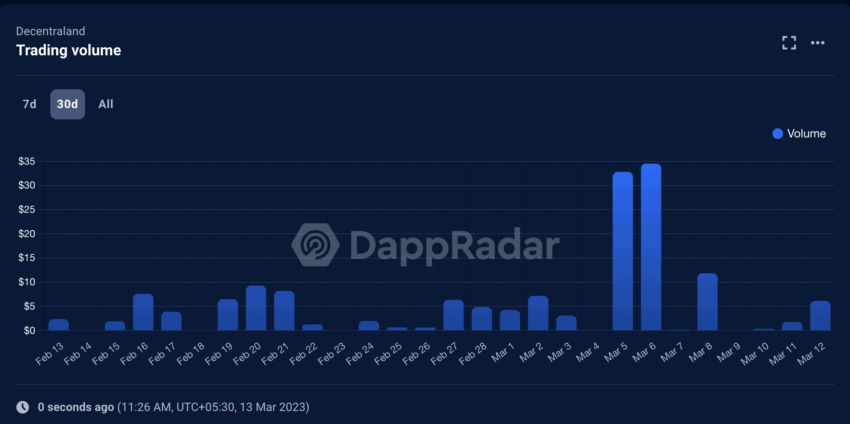Click the Feb 14 date label
This screenshot has width=850, height=424.
coord(78,352)
